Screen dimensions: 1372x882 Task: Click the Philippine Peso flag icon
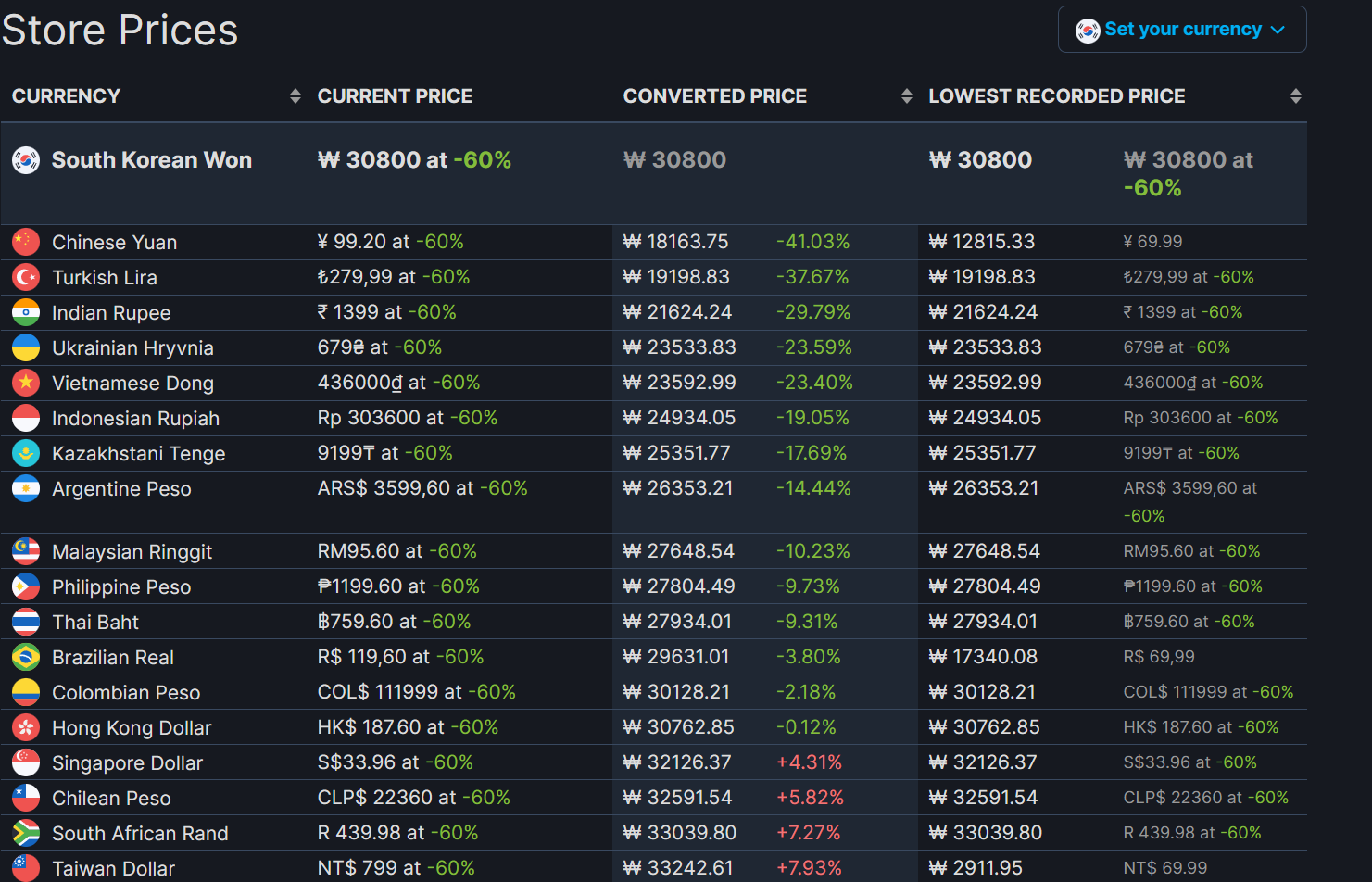(x=26, y=586)
